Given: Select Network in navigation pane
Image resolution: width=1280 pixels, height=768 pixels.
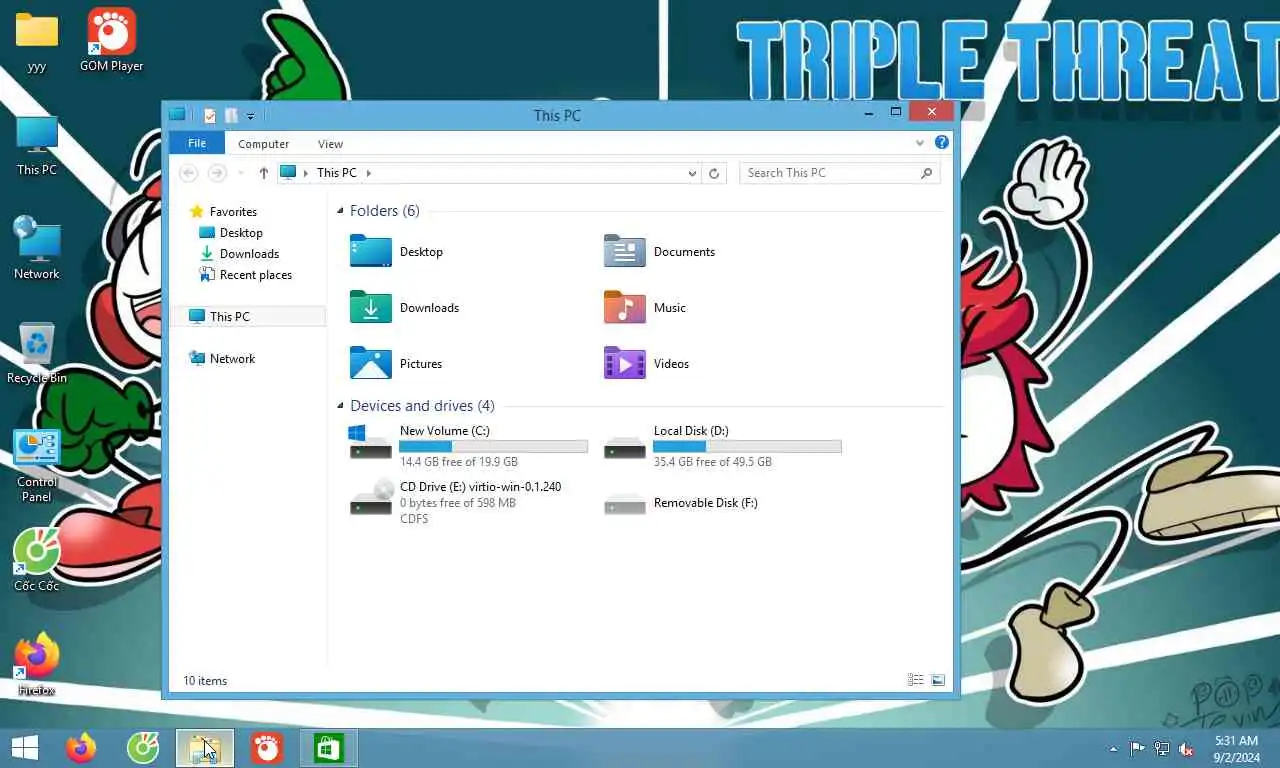Looking at the screenshot, I should 232,359.
